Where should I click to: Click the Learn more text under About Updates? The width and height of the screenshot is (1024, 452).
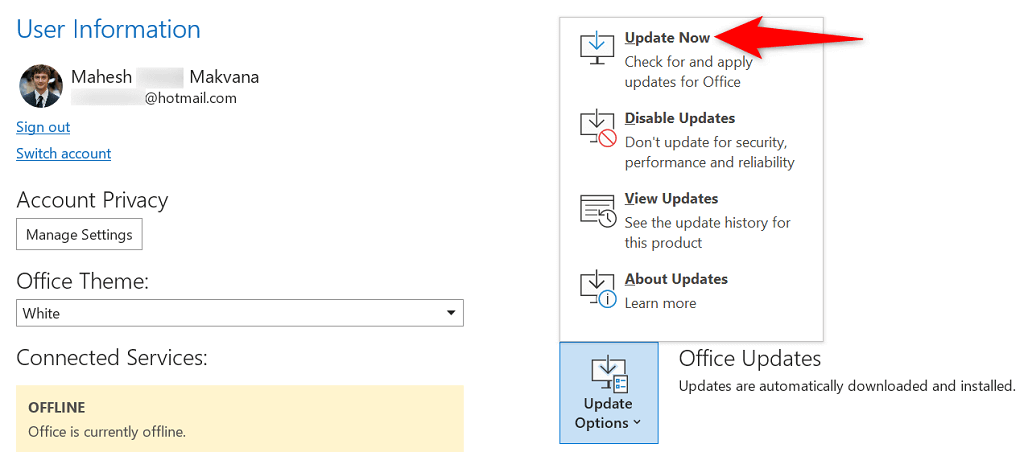pyautogui.click(x=660, y=303)
